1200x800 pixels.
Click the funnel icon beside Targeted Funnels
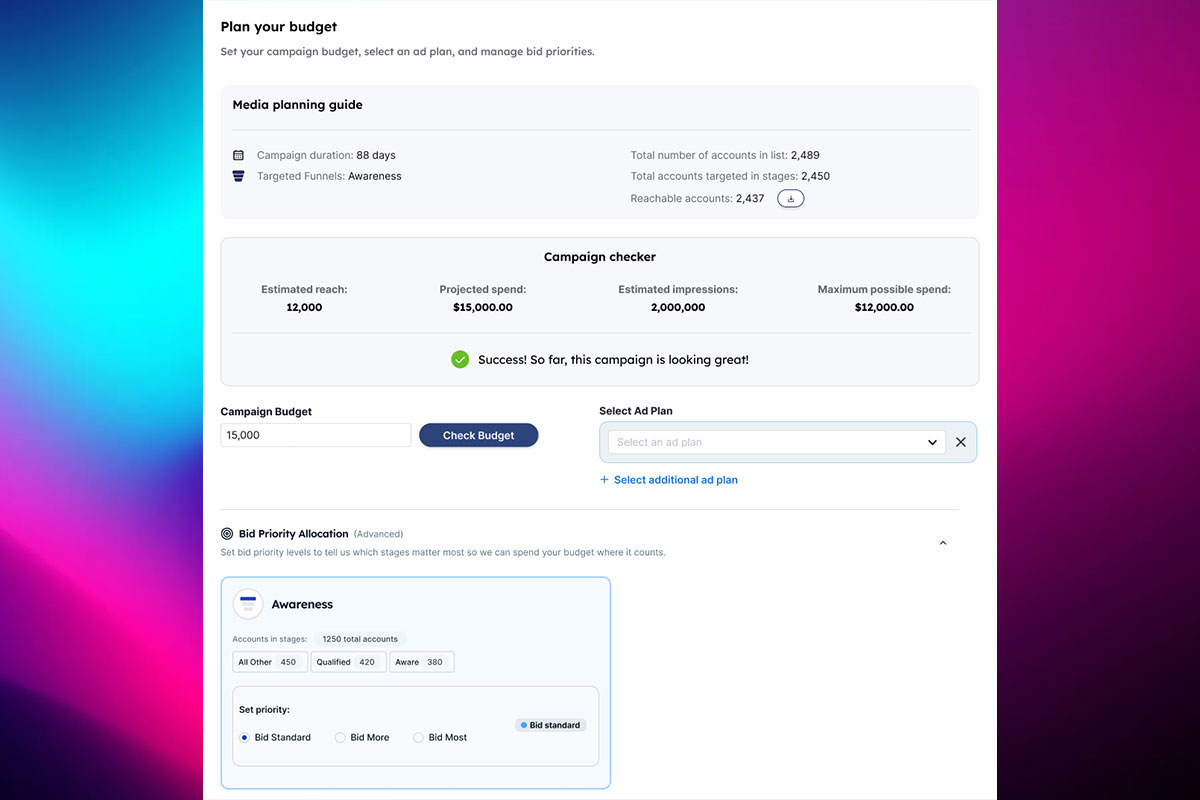(238, 176)
